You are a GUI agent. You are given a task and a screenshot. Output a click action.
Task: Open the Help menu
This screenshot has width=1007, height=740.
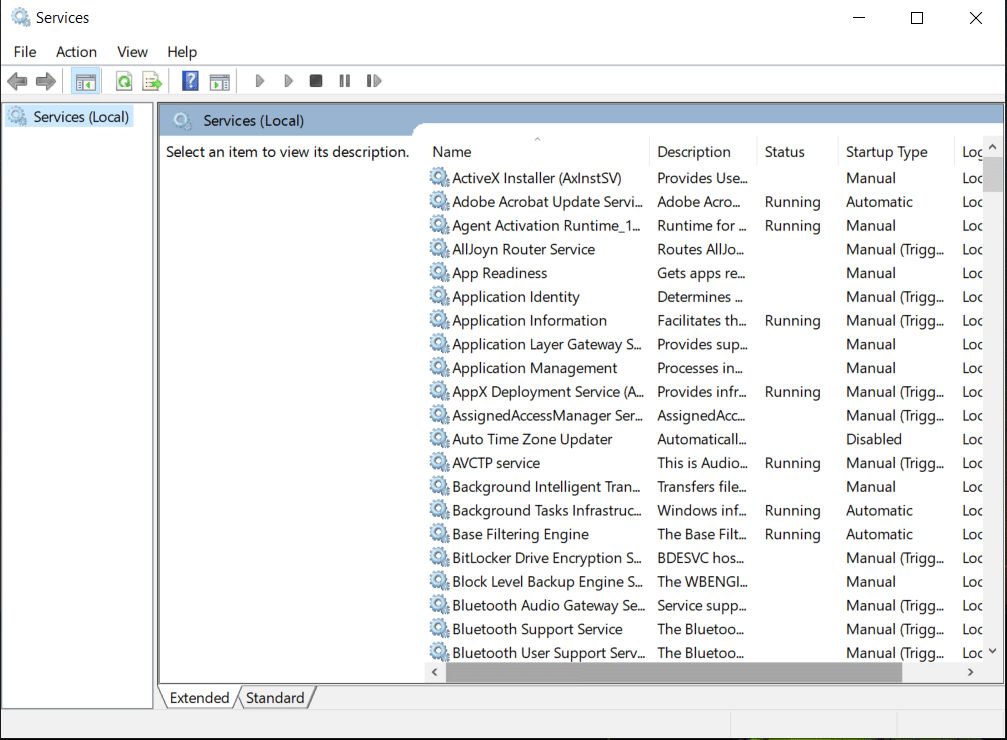pyautogui.click(x=182, y=52)
